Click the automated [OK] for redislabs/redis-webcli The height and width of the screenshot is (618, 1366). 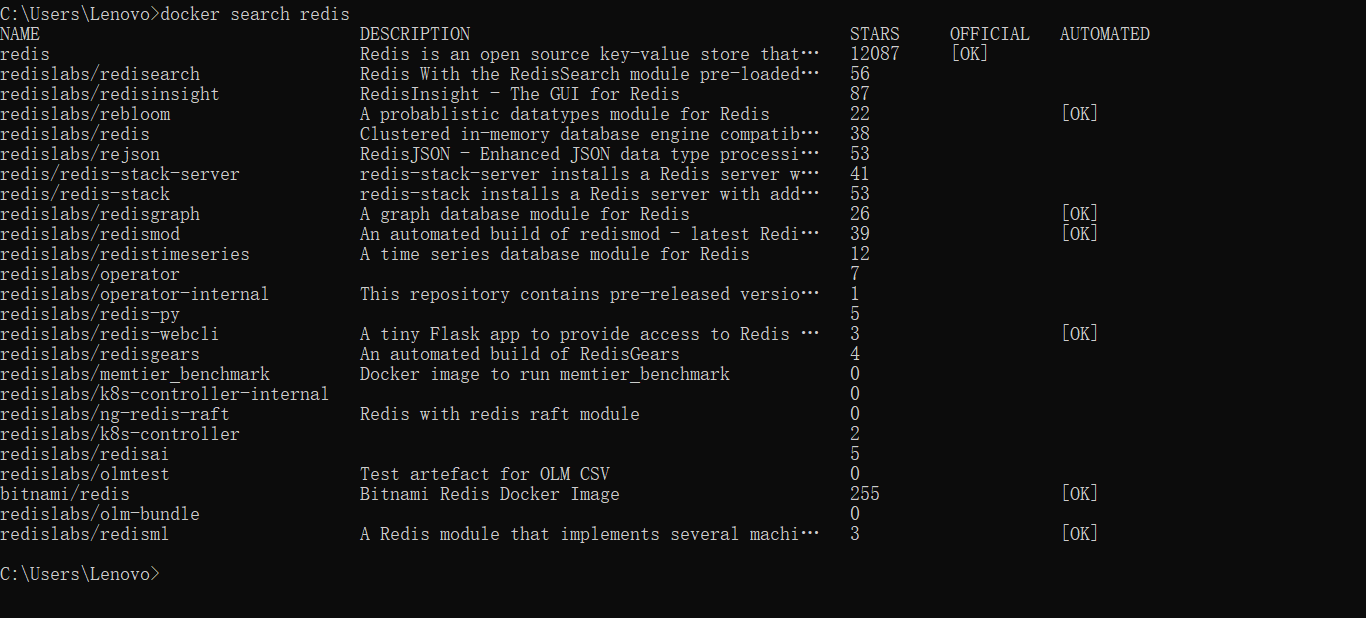pos(1079,334)
